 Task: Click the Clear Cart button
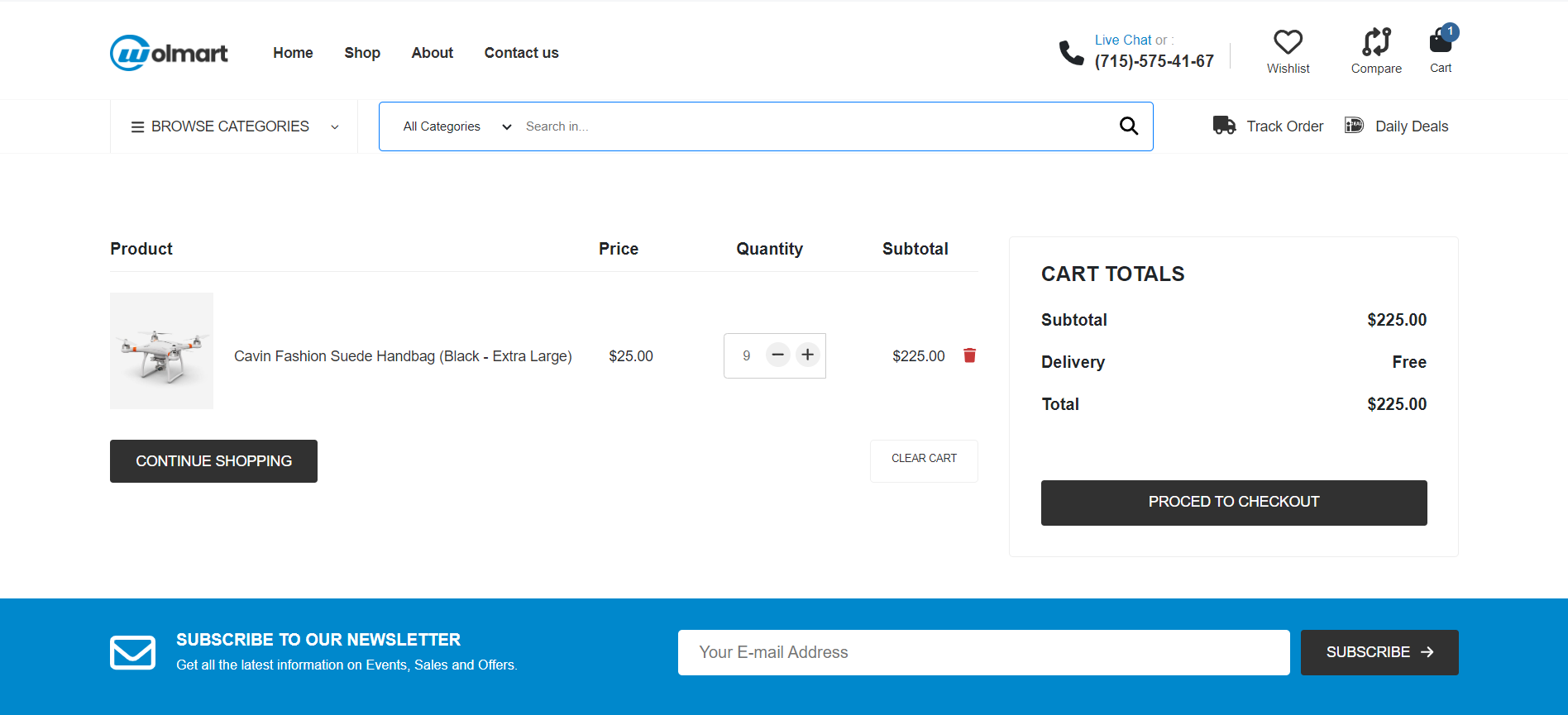pos(924,460)
